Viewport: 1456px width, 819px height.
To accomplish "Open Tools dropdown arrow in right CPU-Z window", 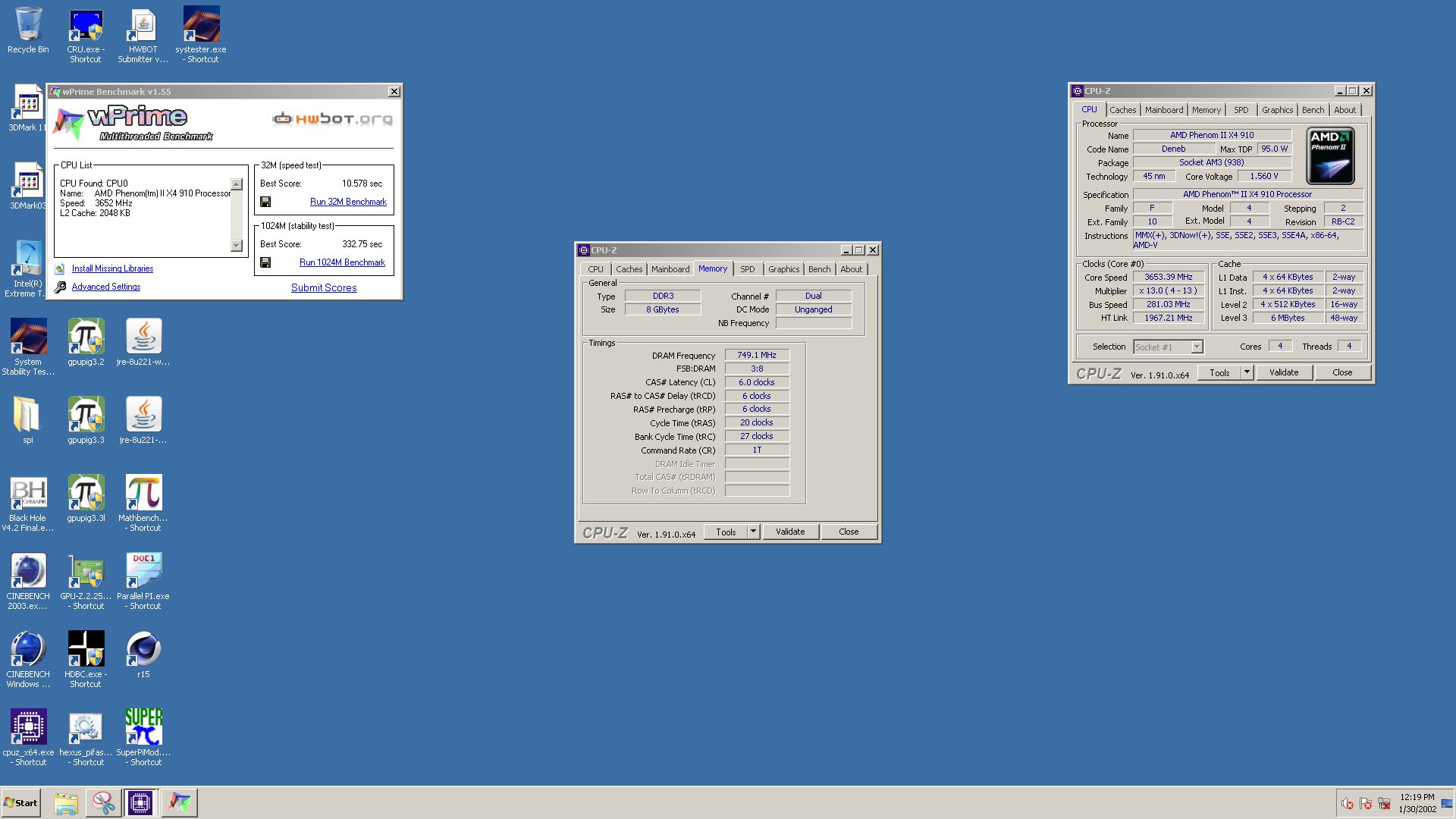I will click(1247, 372).
